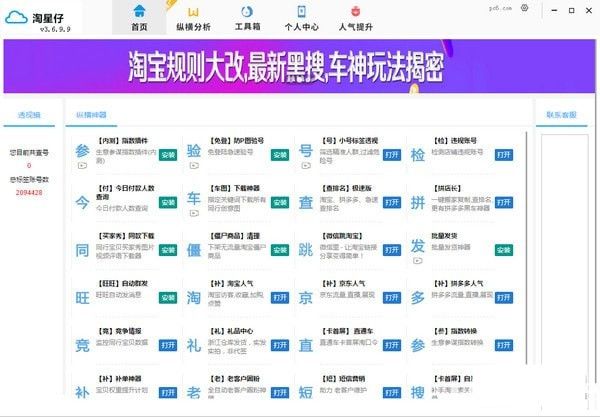600x417 pixels.
Task: Open settings gear in title bar
Action: coord(525,8)
